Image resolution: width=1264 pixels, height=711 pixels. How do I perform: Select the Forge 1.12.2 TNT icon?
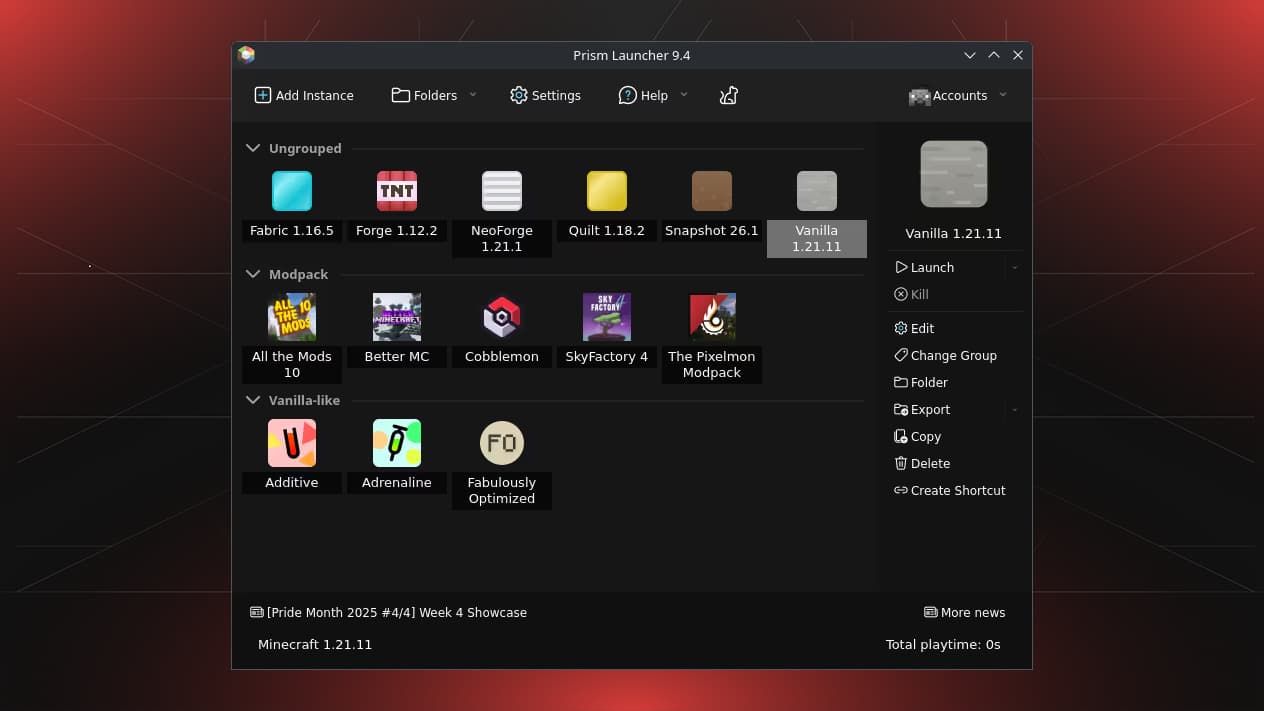pyautogui.click(x=397, y=191)
